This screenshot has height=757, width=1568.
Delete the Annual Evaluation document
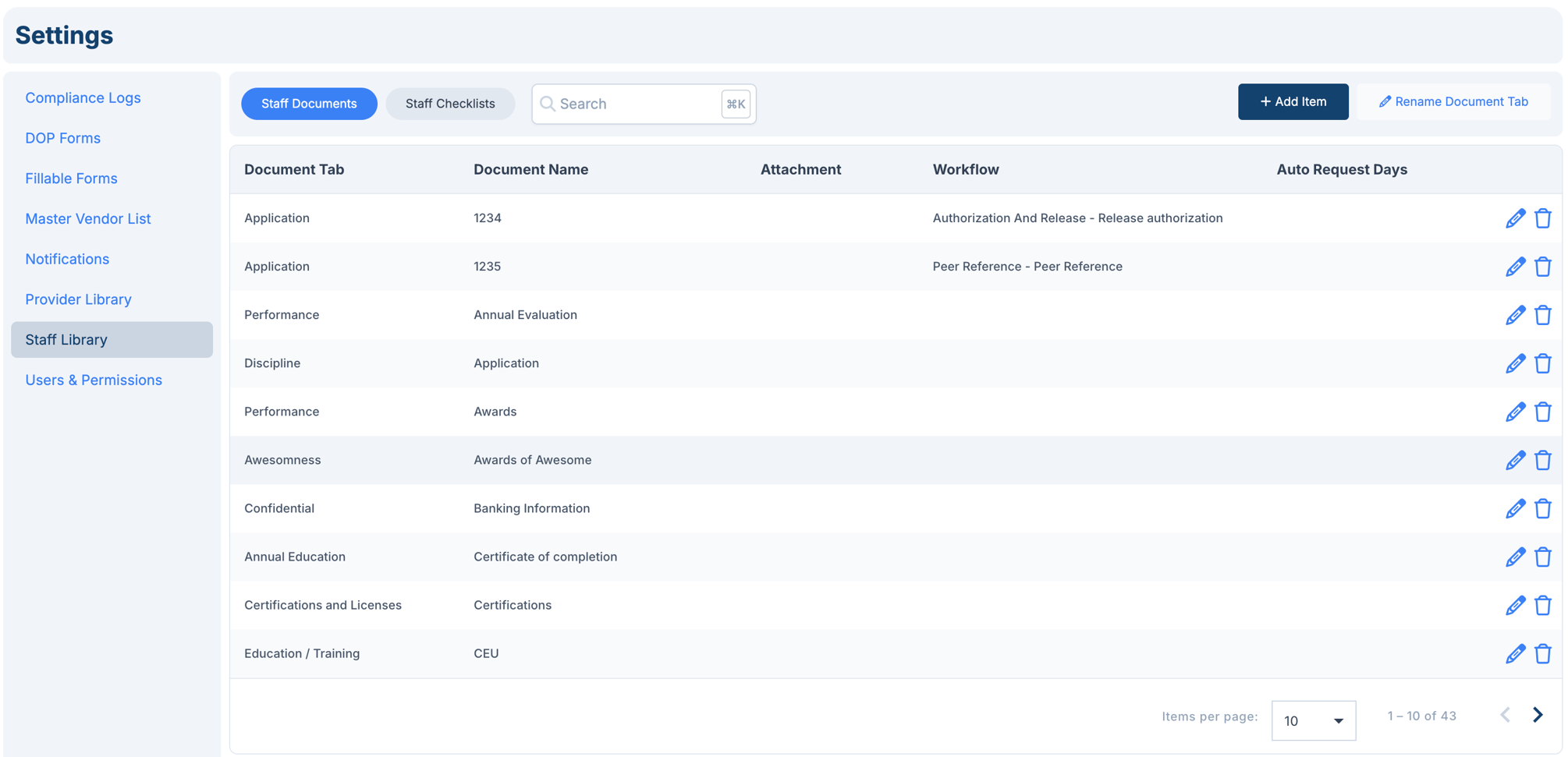[1543, 315]
